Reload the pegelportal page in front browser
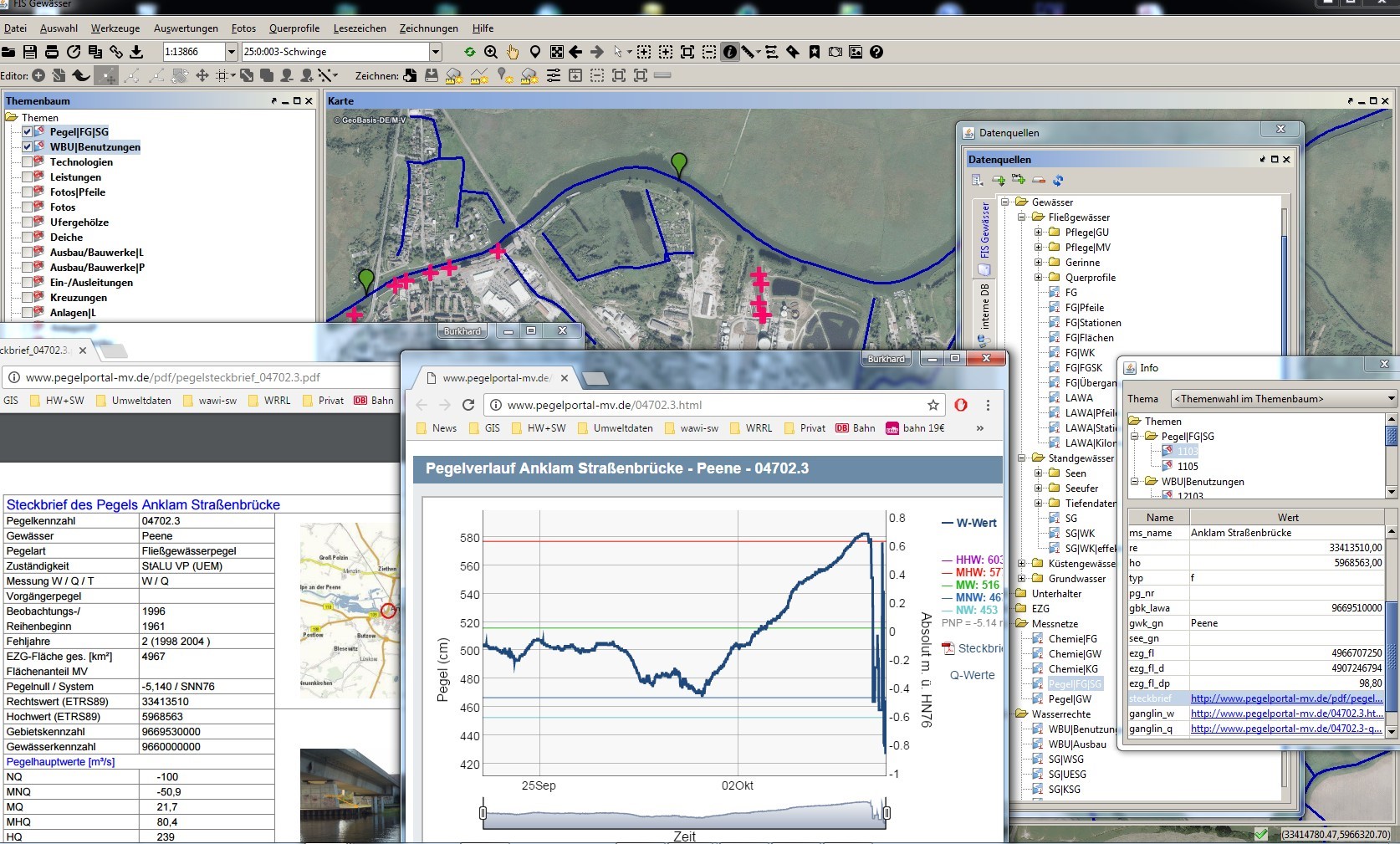Screen dimensions: 1400x844 click(468, 405)
